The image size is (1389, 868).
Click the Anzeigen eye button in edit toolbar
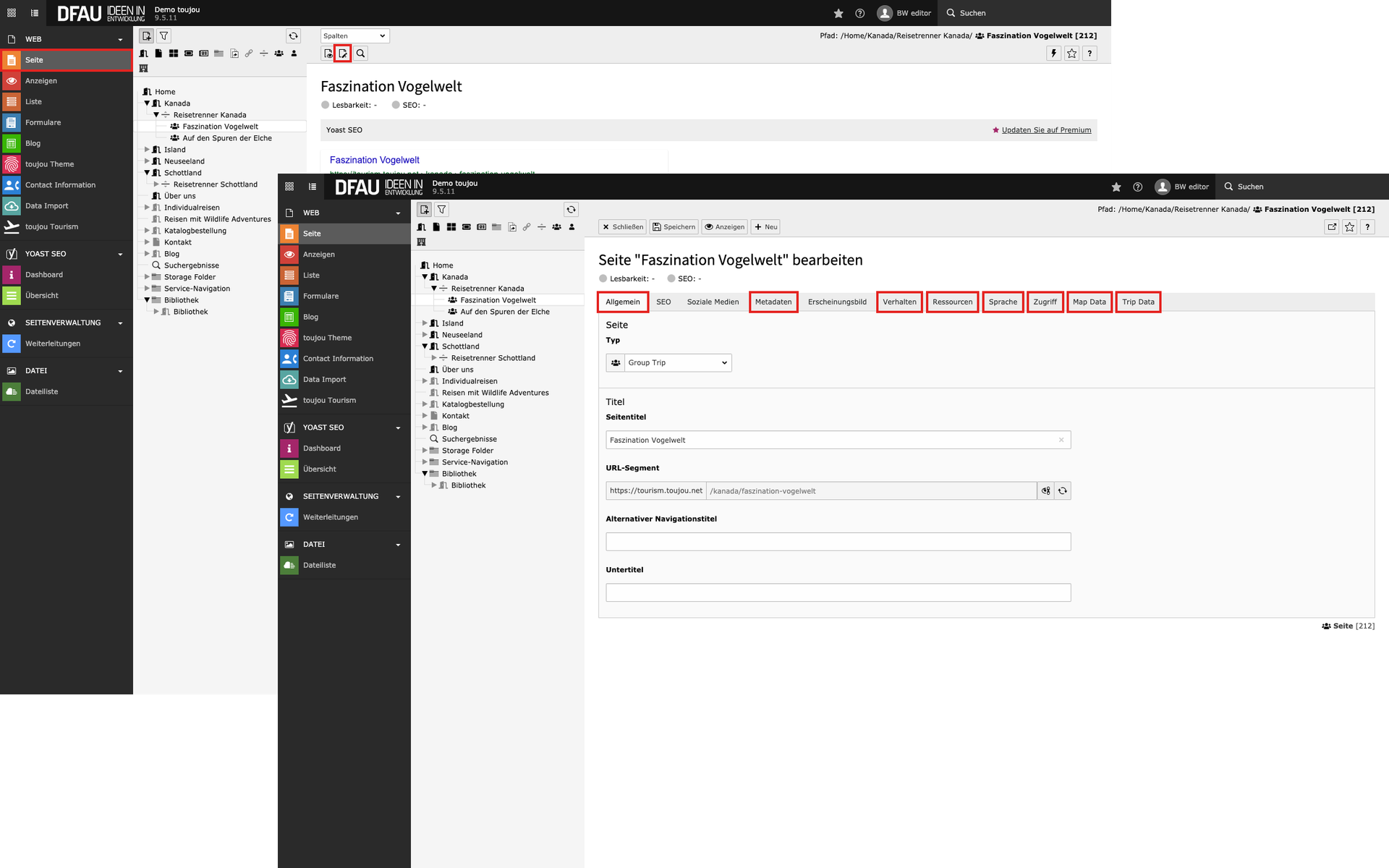(724, 227)
